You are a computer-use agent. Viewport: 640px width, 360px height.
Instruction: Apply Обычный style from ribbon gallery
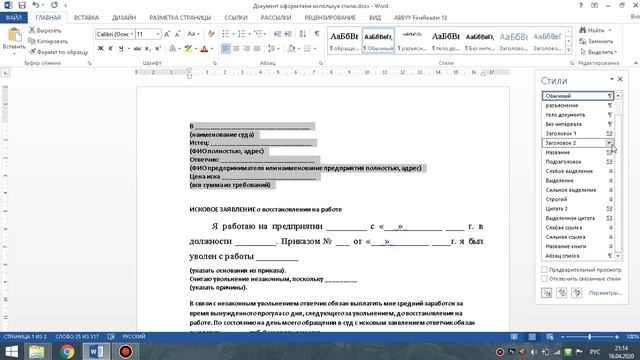[x=378, y=41]
